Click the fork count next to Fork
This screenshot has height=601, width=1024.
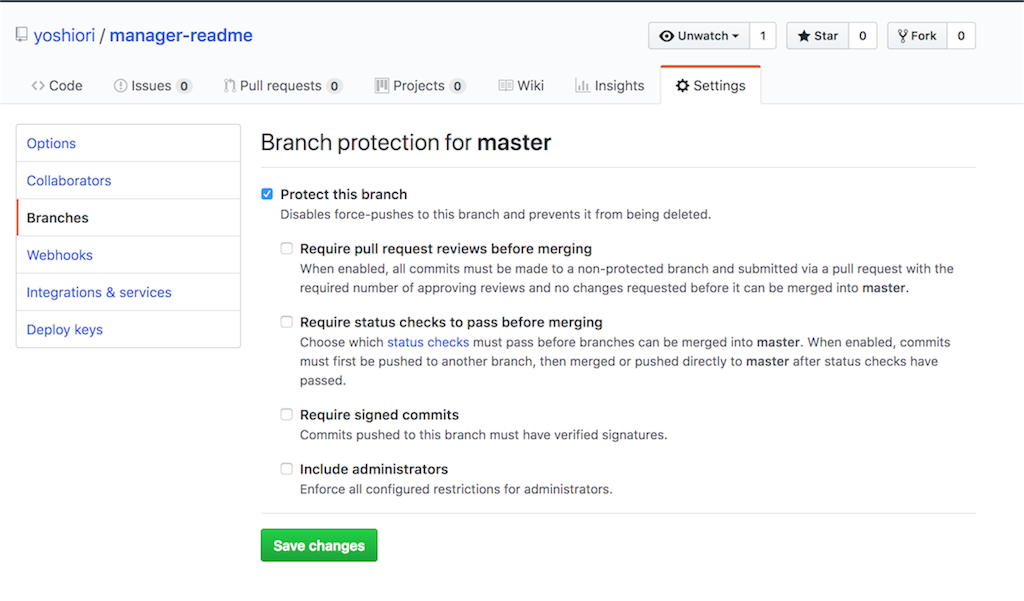[961, 36]
